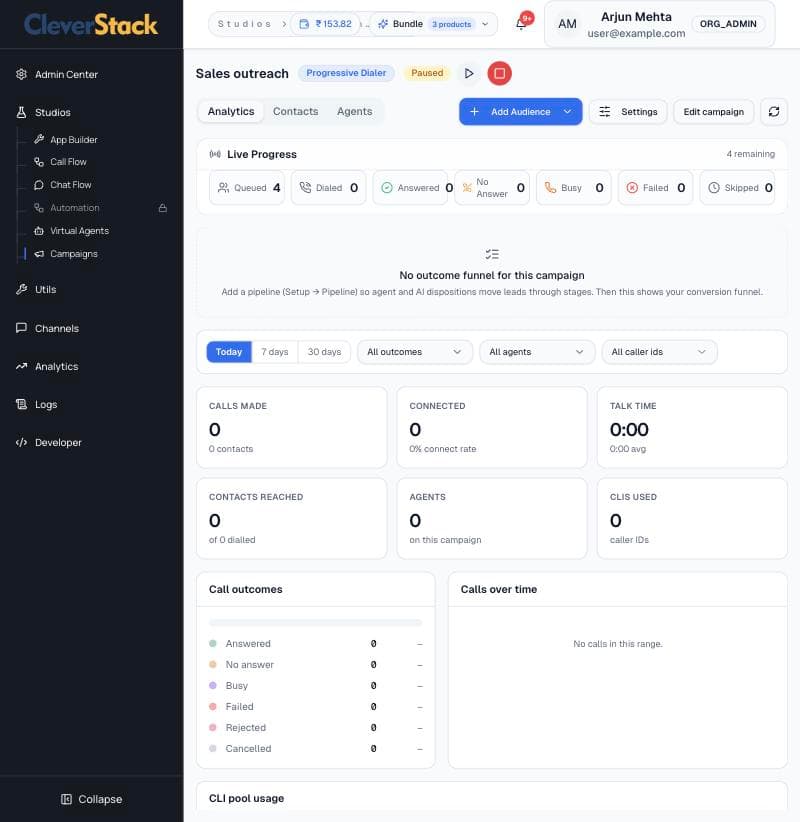Expand the Bundle products dropdown
The height and width of the screenshot is (822, 800).
pos(434,24)
